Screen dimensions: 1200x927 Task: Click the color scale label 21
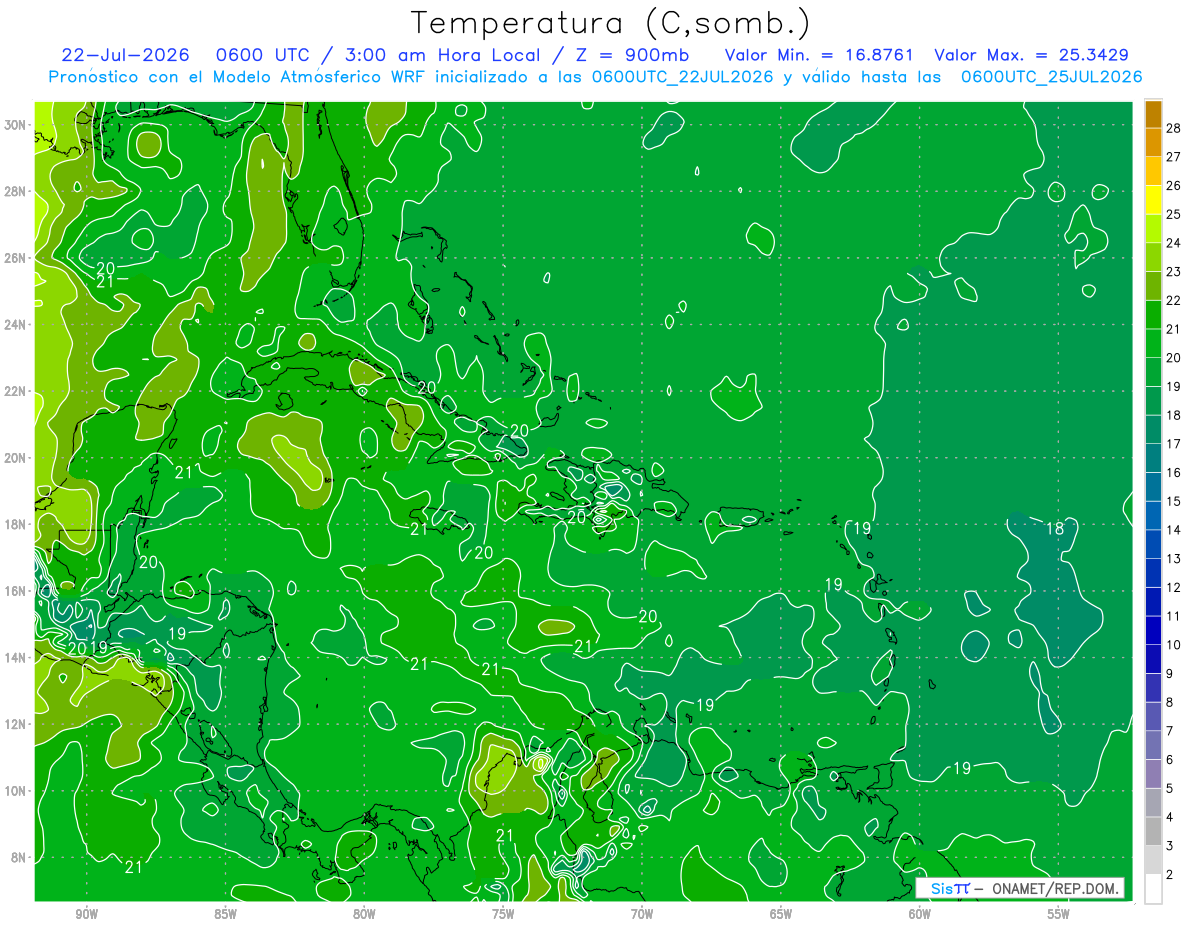coord(1173,329)
